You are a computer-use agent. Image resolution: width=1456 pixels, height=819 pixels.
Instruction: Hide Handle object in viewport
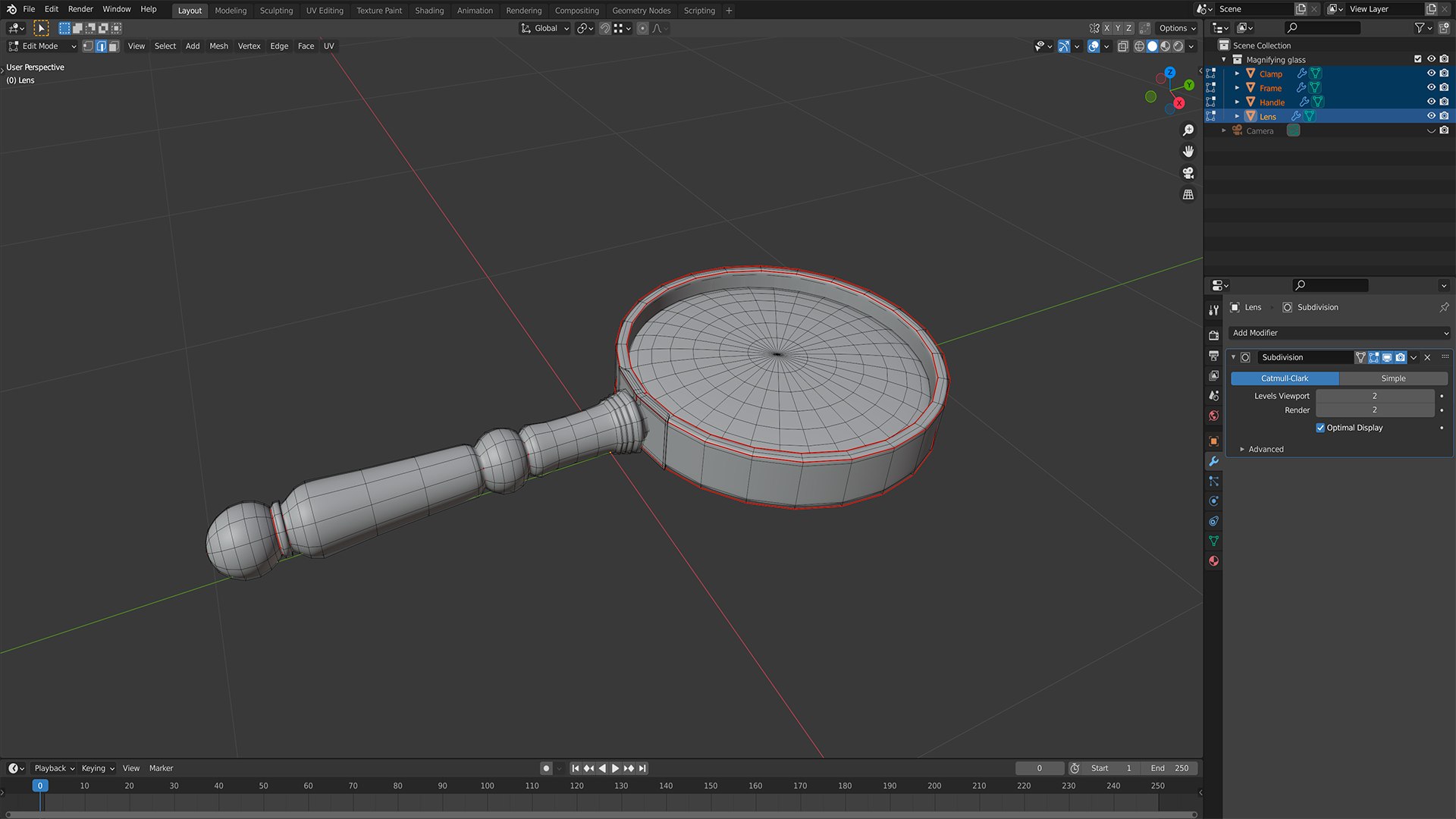point(1431,102)
